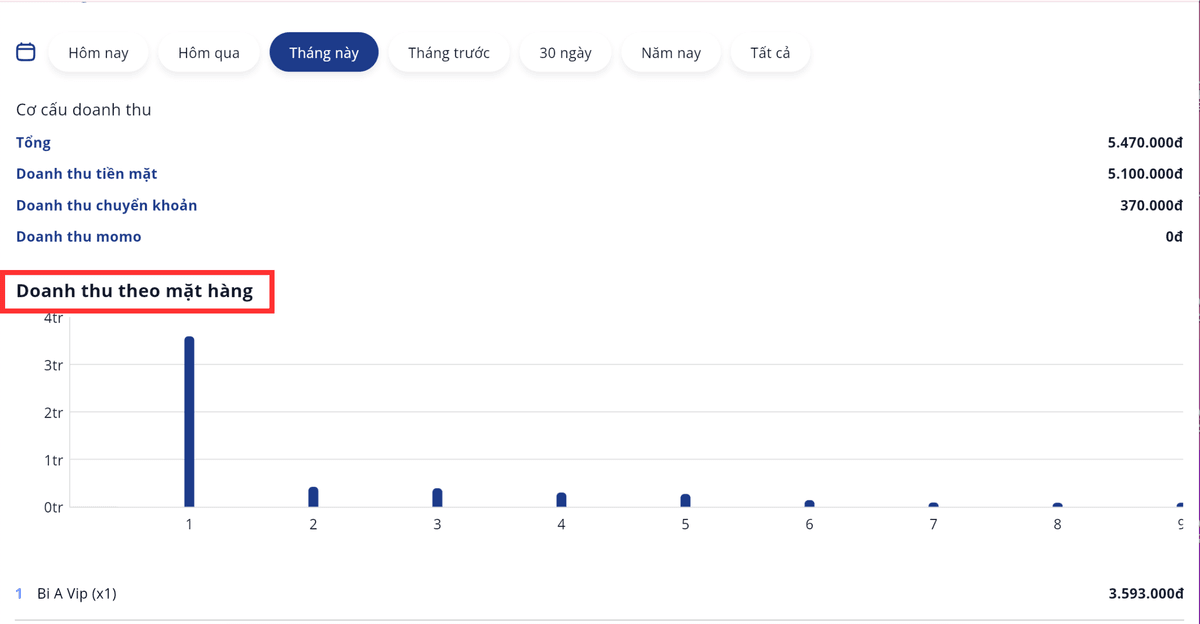Screen dimensions: 1200x624
Task: Select the 30 ngày filter
Action: (565, 53)
